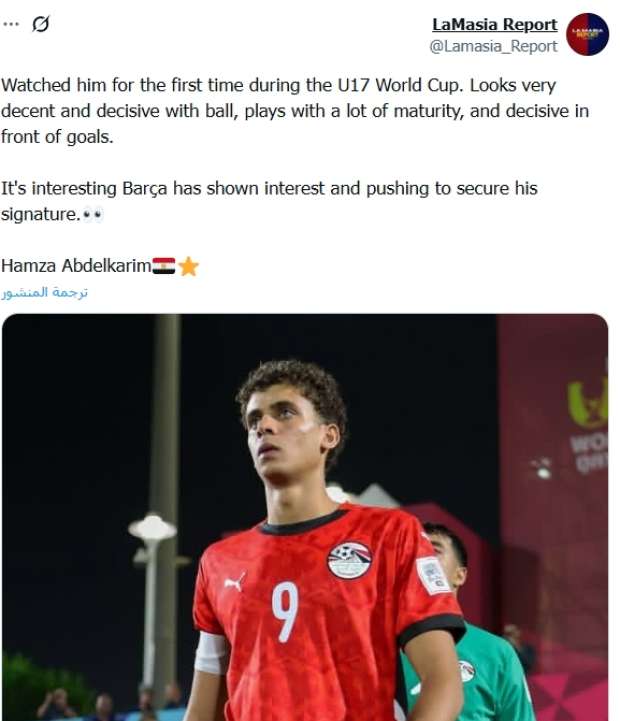
Task: Click the paragraph mentioning Barça's interest
Action: (x=270, y=201)
